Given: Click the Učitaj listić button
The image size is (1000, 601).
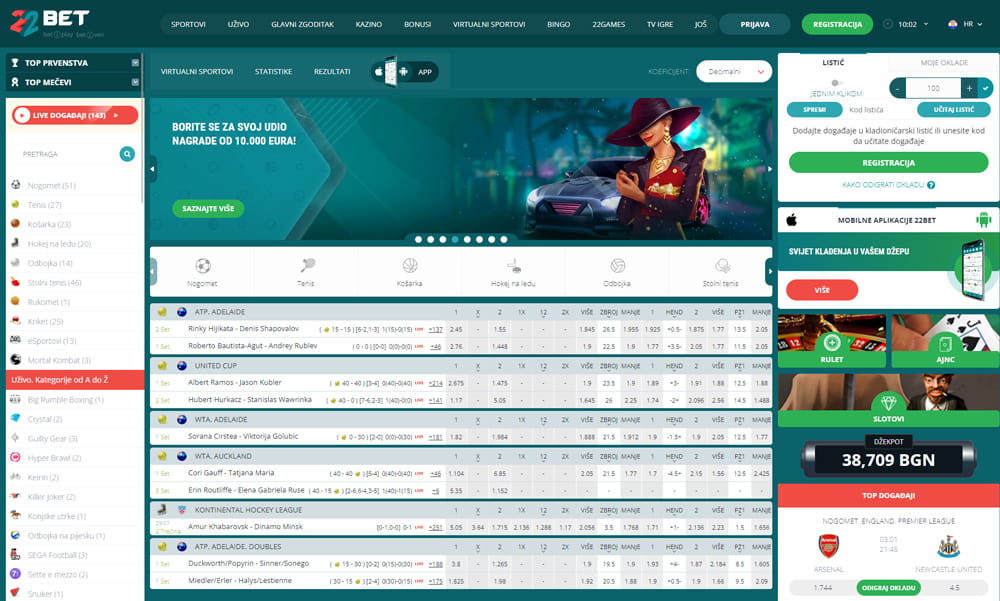Looking at the screenshot, I should coord(953,110).
